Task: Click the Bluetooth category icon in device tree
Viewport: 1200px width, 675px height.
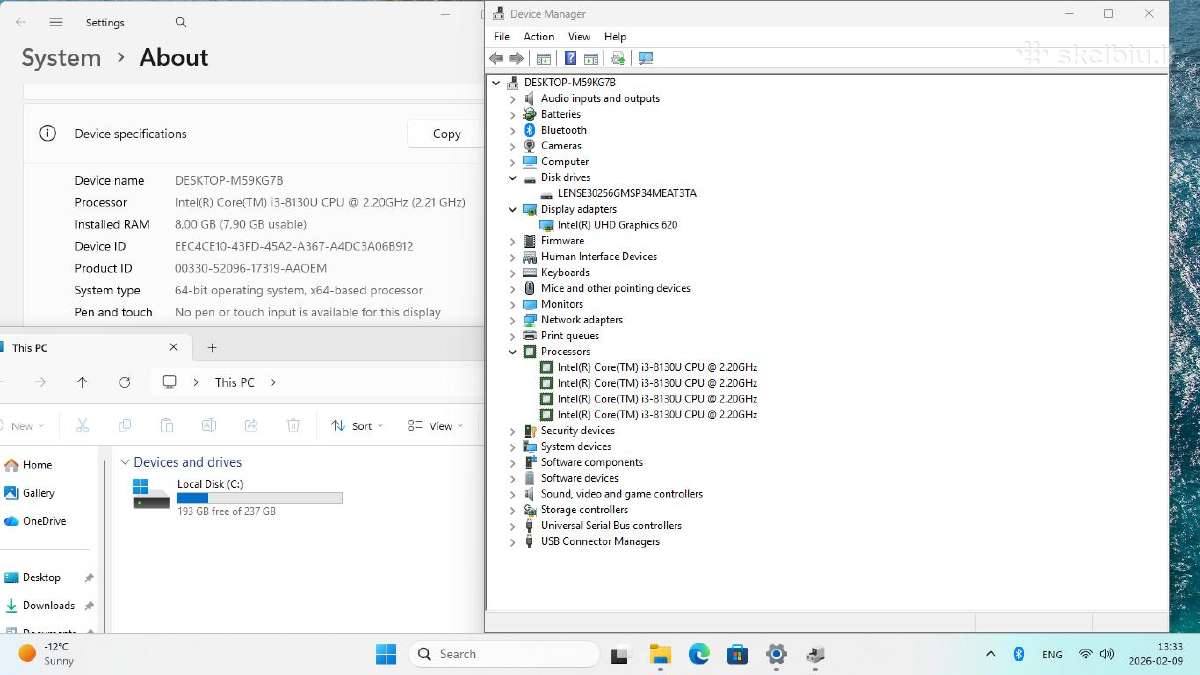Action: (x=530, y=130)
